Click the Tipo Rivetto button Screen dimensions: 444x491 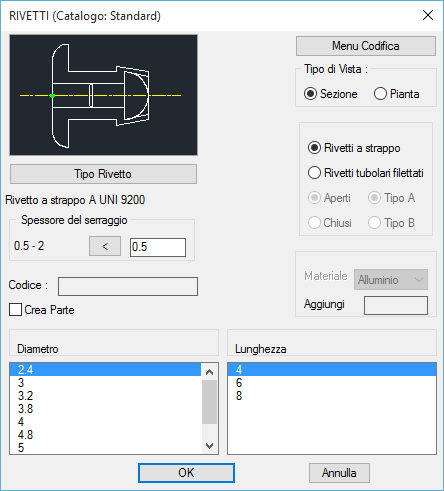click(103, 174)
